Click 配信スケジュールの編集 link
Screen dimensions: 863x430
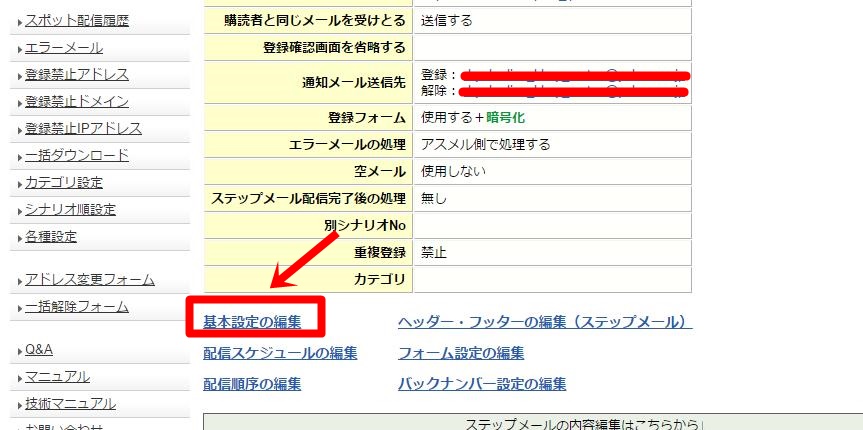(x=280, y=353)
